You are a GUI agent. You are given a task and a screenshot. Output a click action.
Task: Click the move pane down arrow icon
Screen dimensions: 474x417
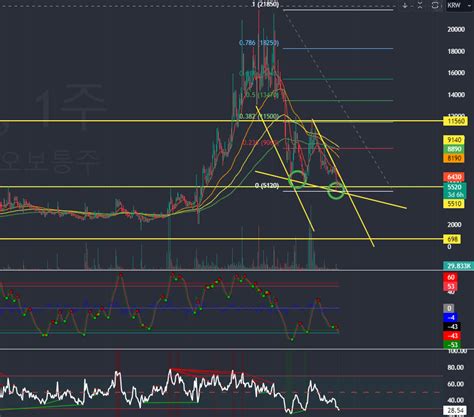coord(405,5)
